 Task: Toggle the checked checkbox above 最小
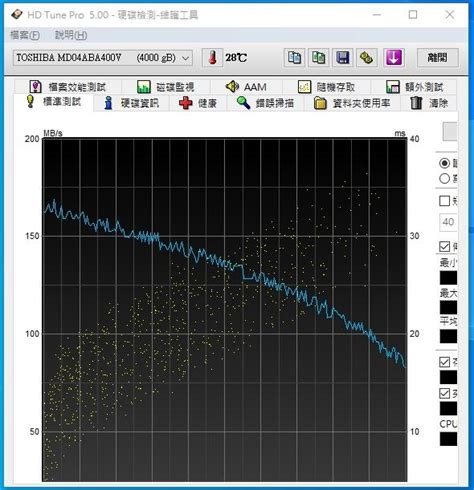click(x=445, y=247)
